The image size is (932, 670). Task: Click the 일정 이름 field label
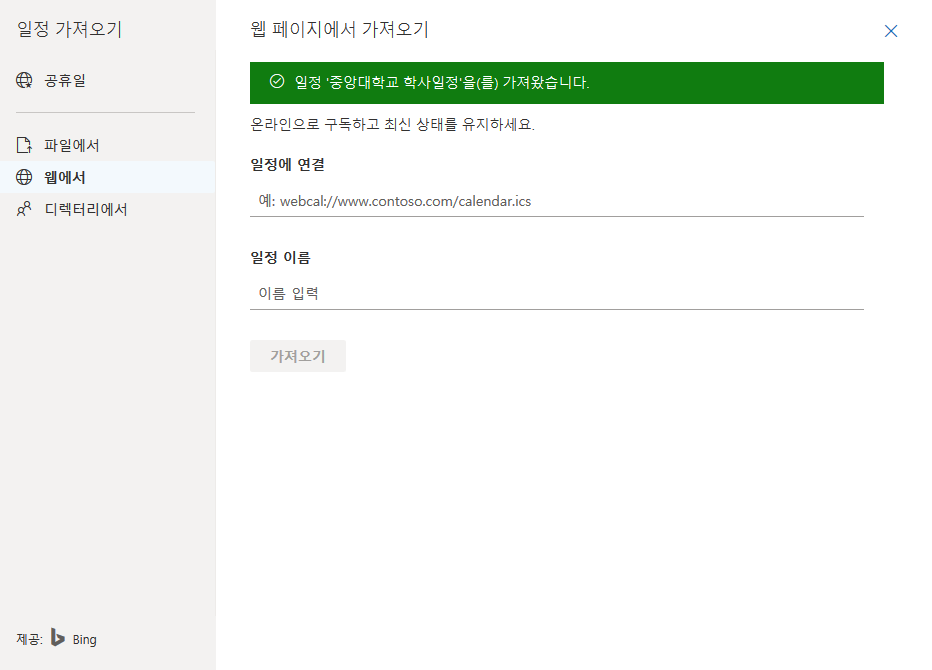(x=279, y=256)
